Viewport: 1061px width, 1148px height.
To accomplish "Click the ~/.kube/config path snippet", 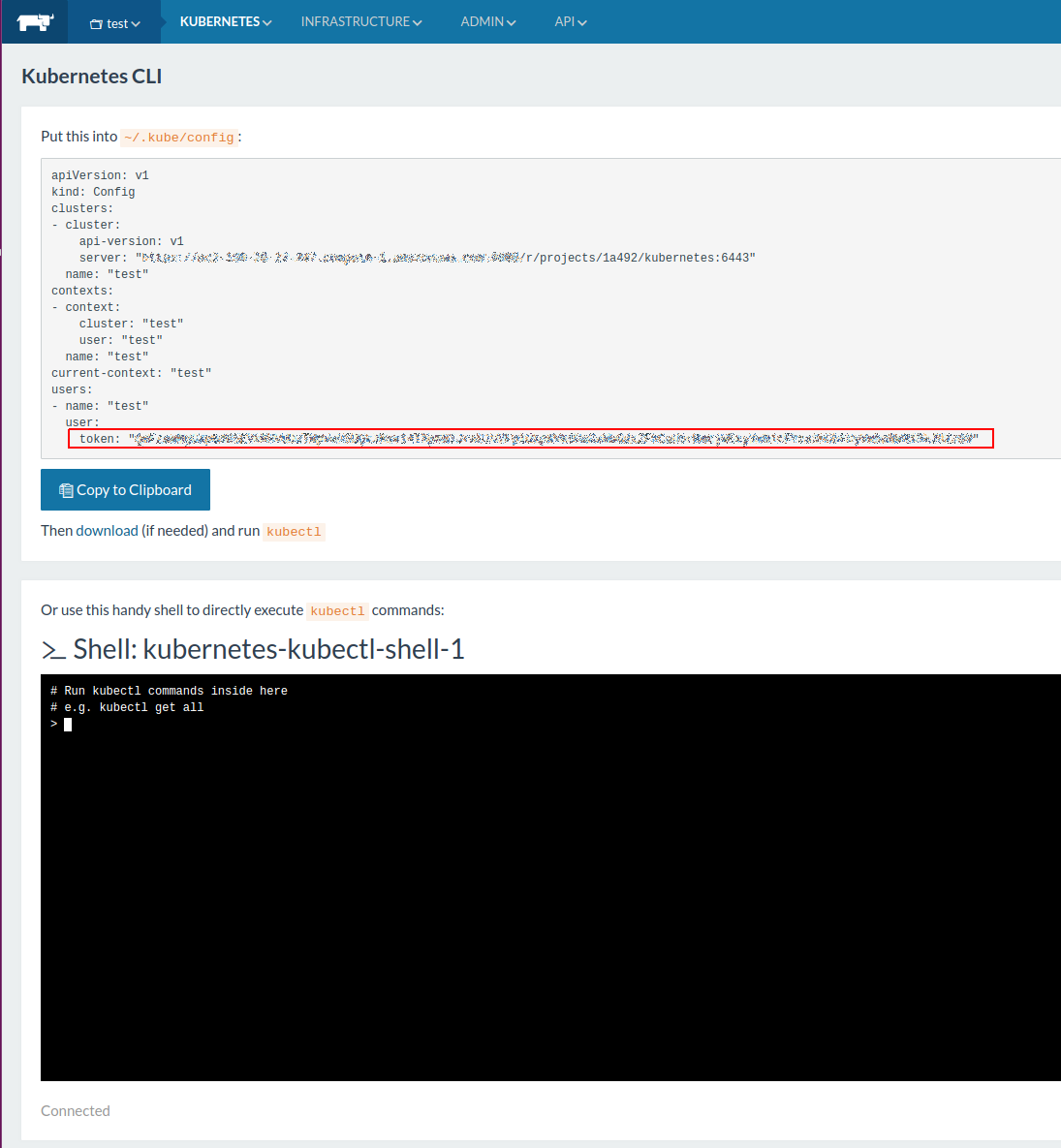I will click(x=179, y=138).
